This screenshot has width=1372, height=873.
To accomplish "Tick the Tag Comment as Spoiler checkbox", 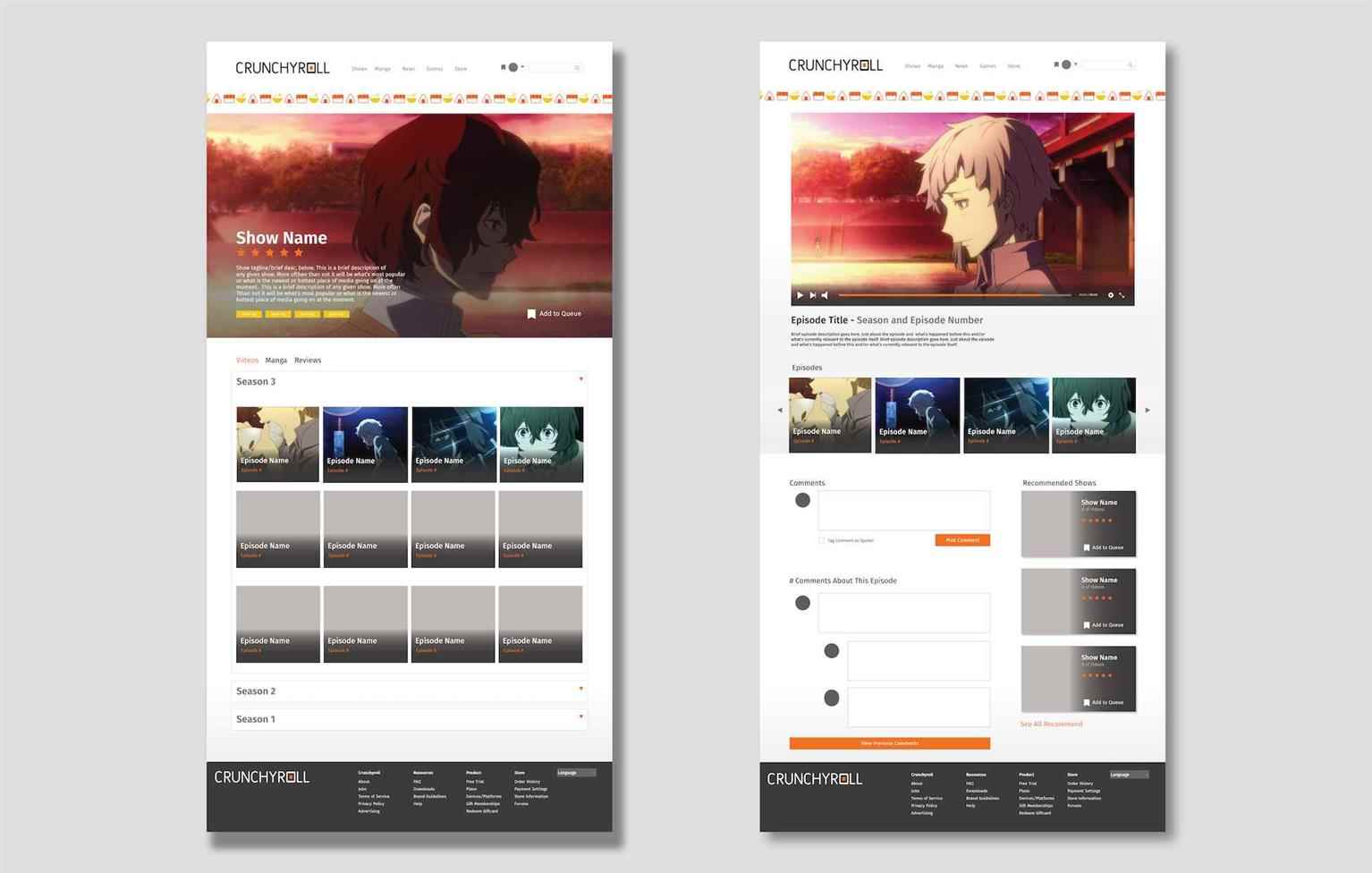I will pyautogui.click(x=822, y=540).
